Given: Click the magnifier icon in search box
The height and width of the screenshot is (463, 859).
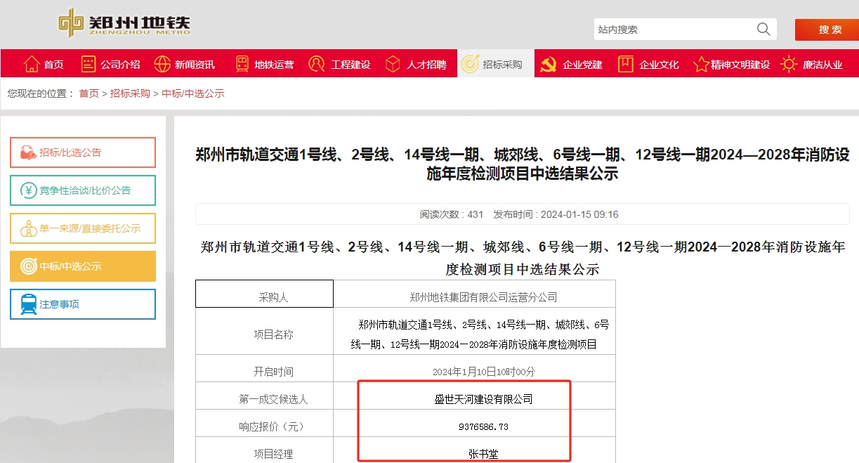Looking at the screenshot, I should [763, 29].
